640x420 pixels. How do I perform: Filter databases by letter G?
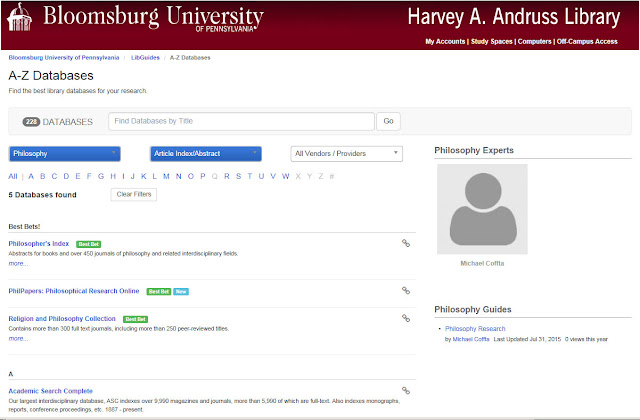coord(101,176)
